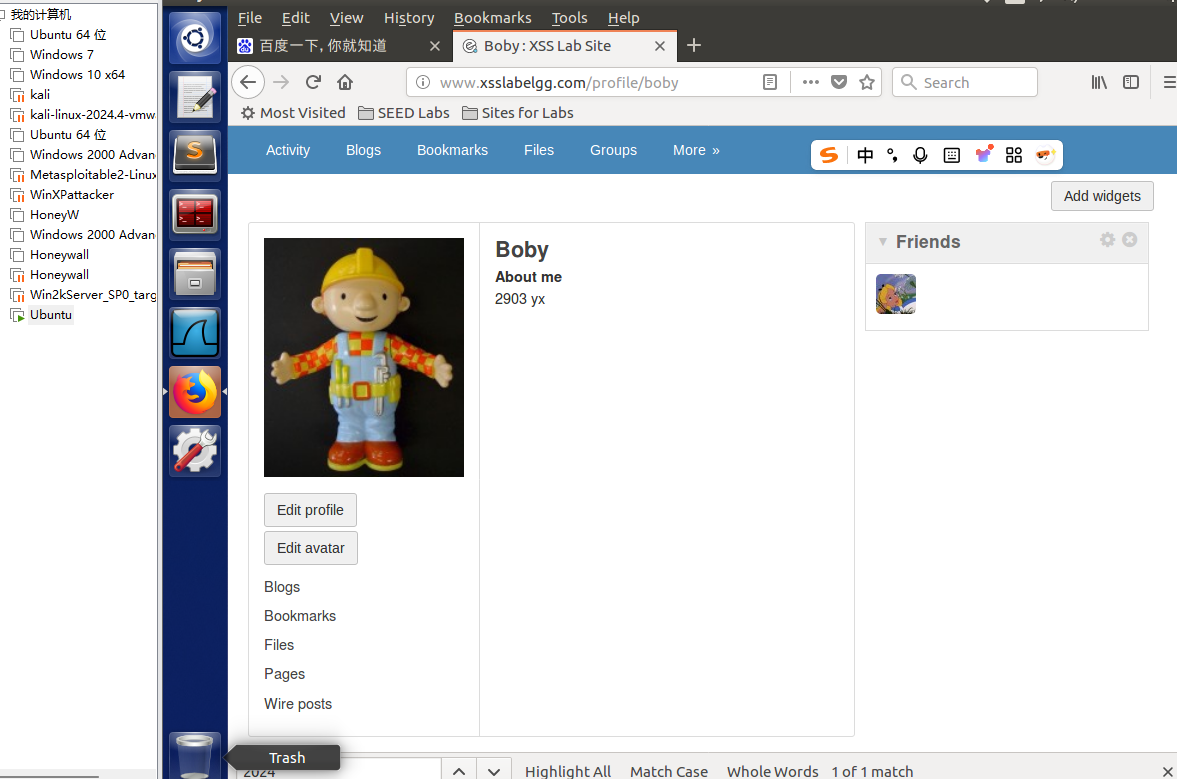This screenshot has height=779, width=1177.
Task: Show site information for xsslabelgg.com
Action: click(423, 83)
